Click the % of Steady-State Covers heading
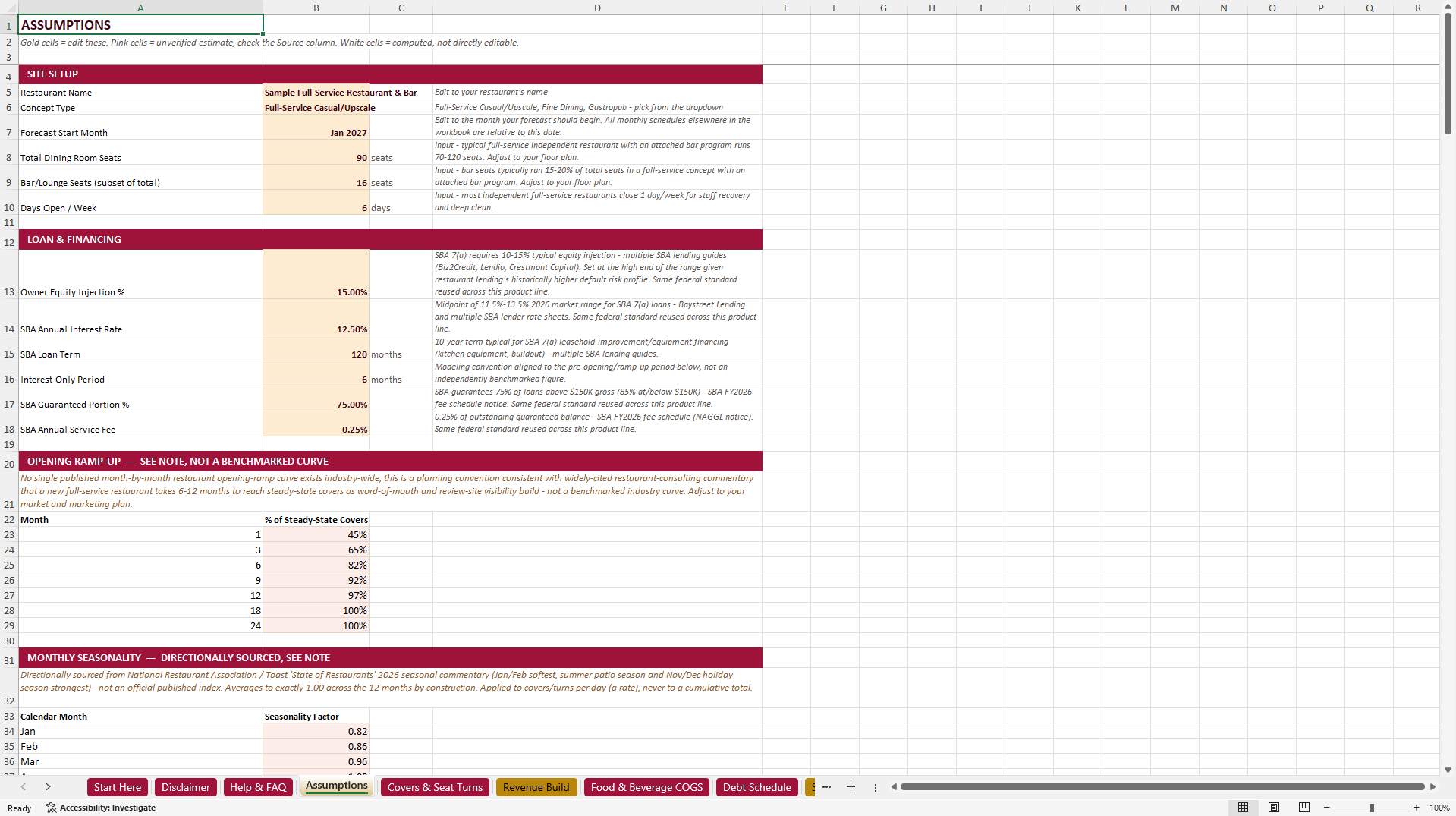 [316, 520]
